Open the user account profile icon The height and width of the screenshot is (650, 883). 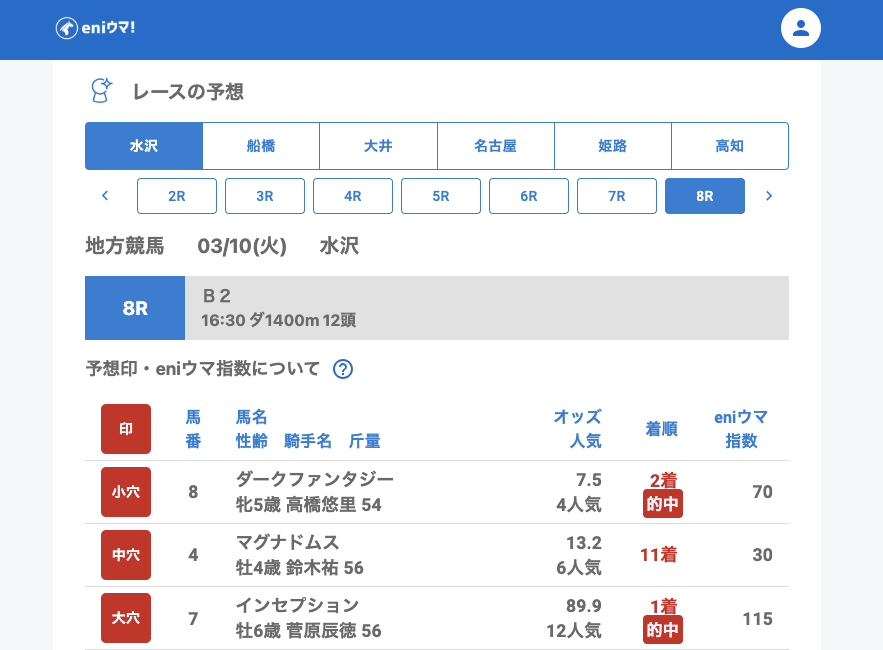(800, 28)
